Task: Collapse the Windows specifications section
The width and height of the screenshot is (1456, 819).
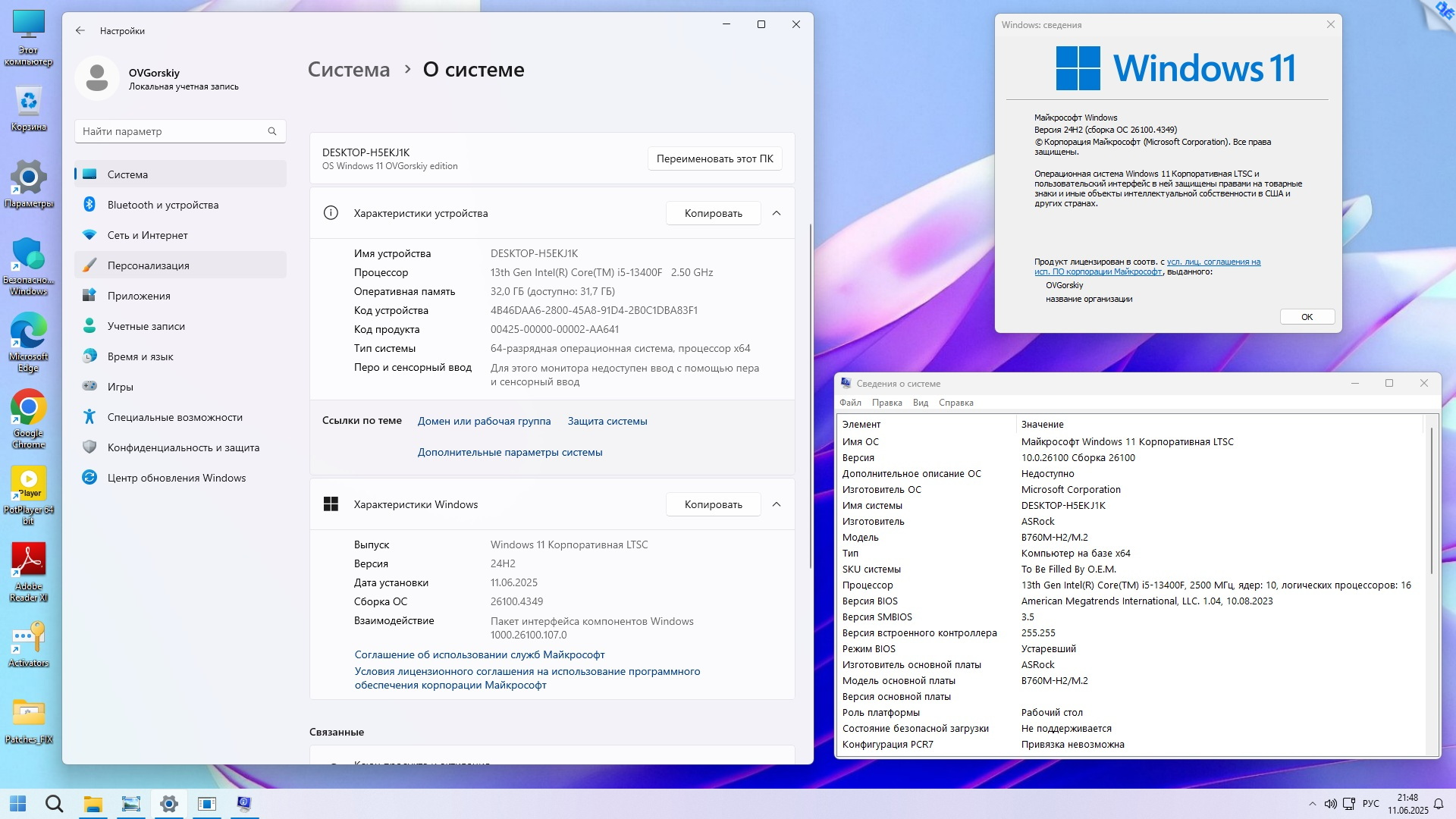Action: click(777, 504)
